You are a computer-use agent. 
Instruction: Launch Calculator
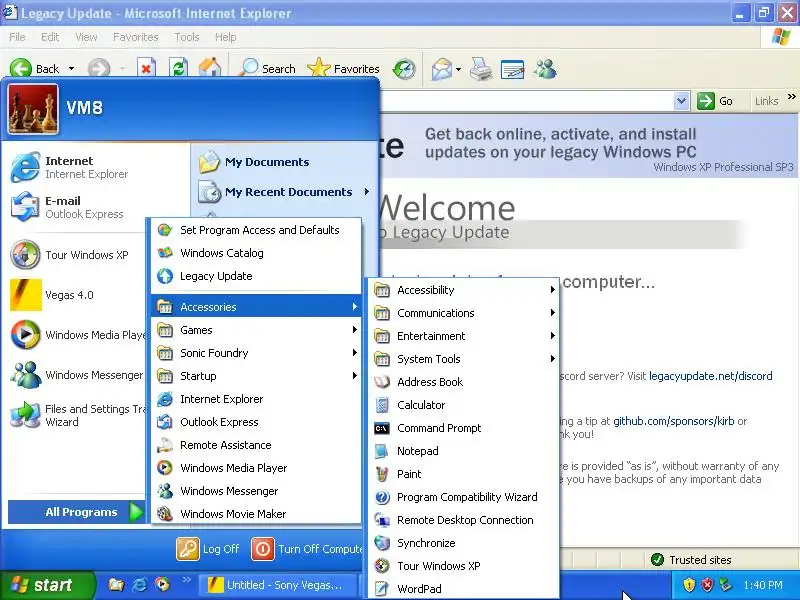464,405
